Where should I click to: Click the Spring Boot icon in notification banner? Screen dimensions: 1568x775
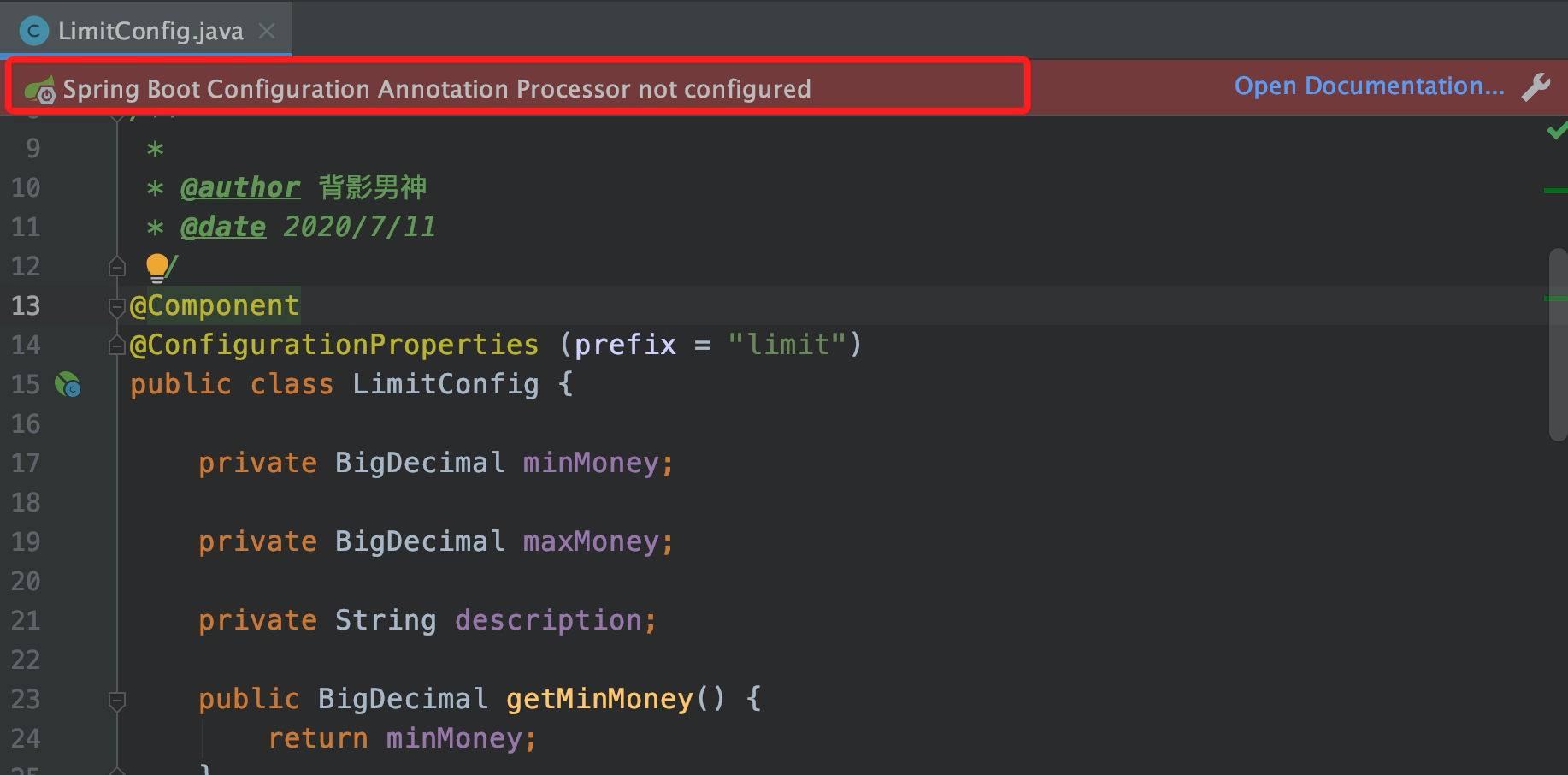point(39,89)
